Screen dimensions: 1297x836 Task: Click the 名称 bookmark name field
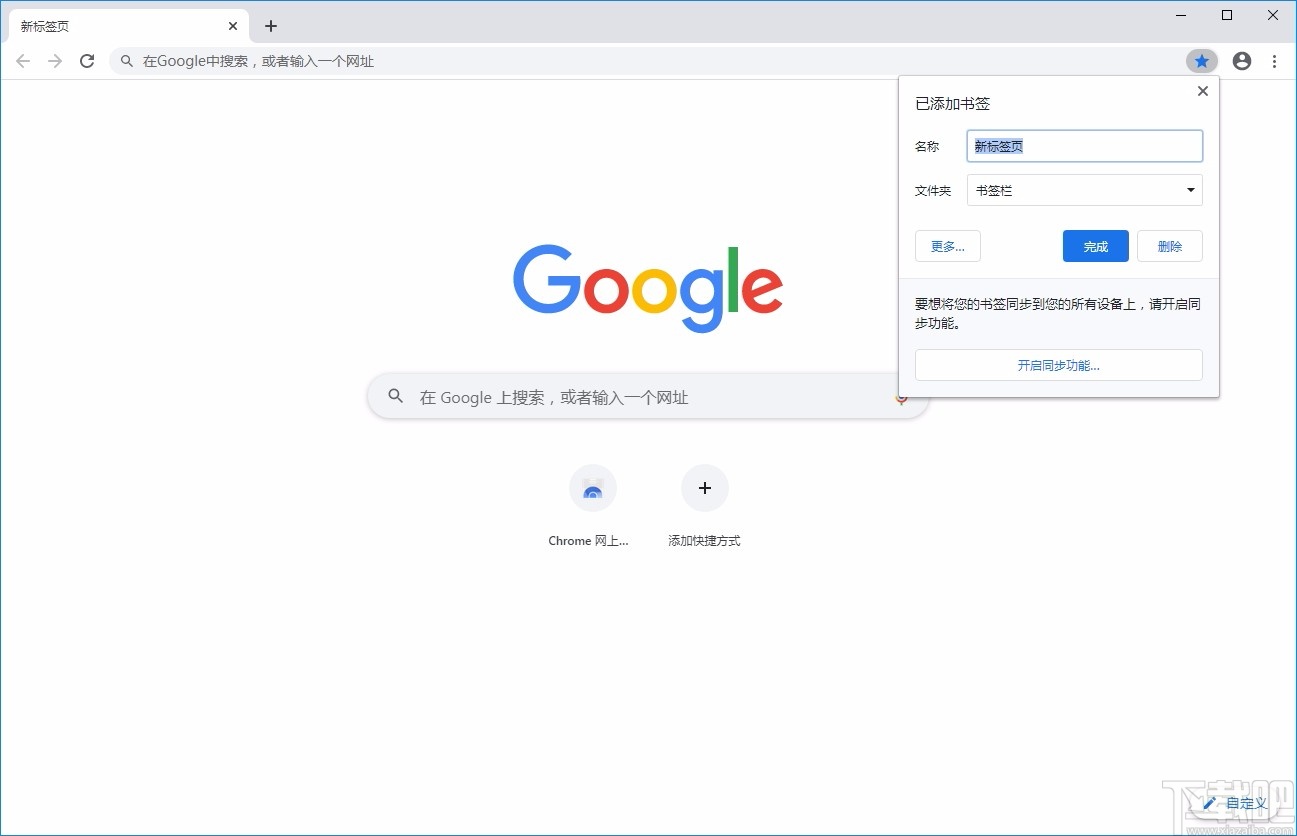[1084, 146]
